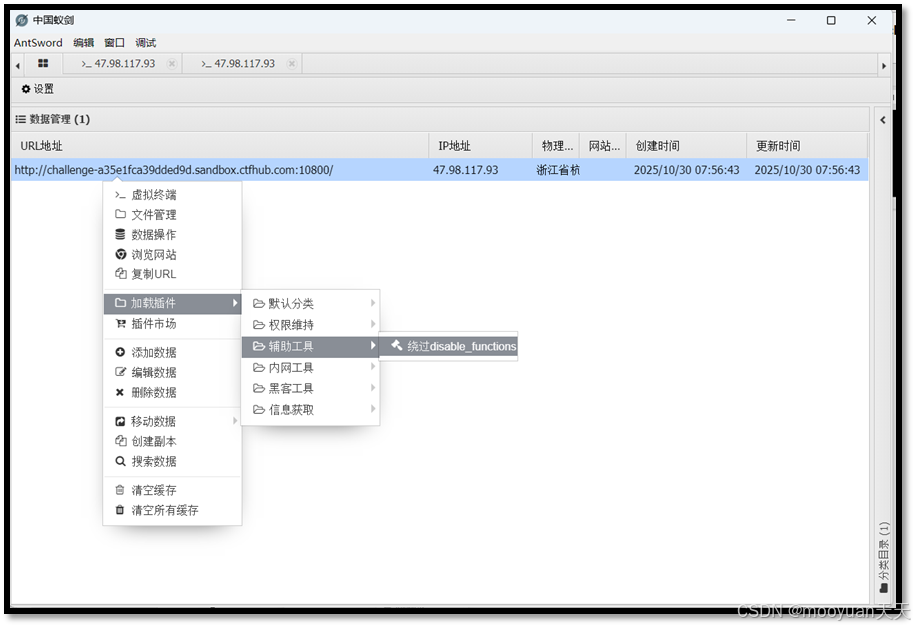The image size is (915, 627).
Task: Expand the 内网工具 plugin category
Action: coord(310,367)
